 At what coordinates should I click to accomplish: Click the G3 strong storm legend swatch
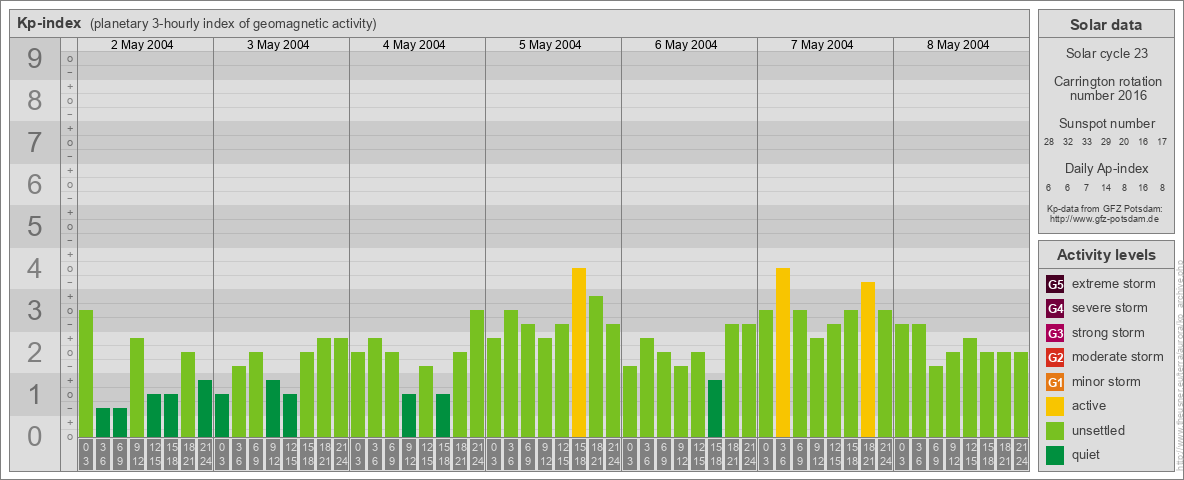pos(1055,333)
